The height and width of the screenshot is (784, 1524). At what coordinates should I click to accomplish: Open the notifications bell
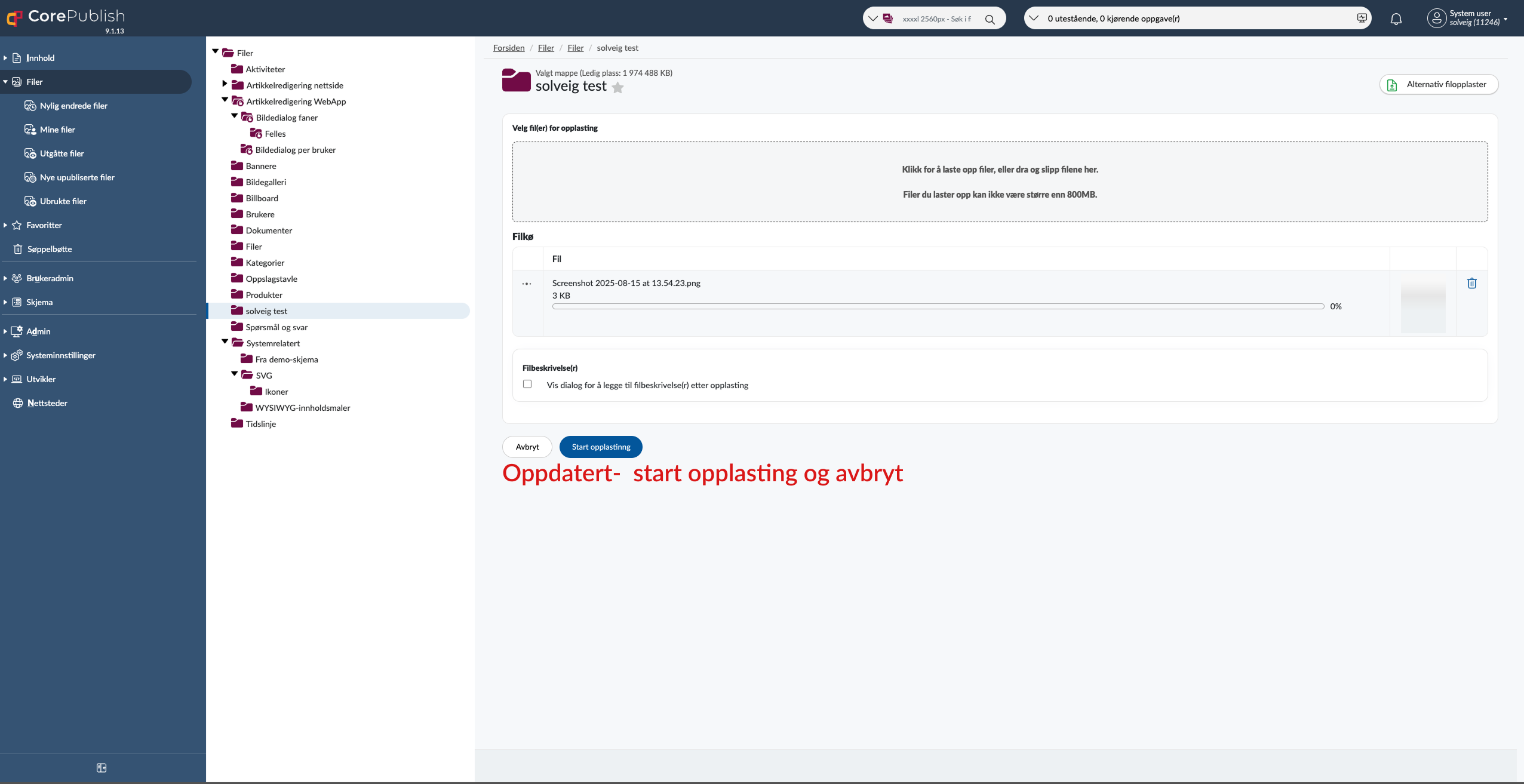point(1396,19)
